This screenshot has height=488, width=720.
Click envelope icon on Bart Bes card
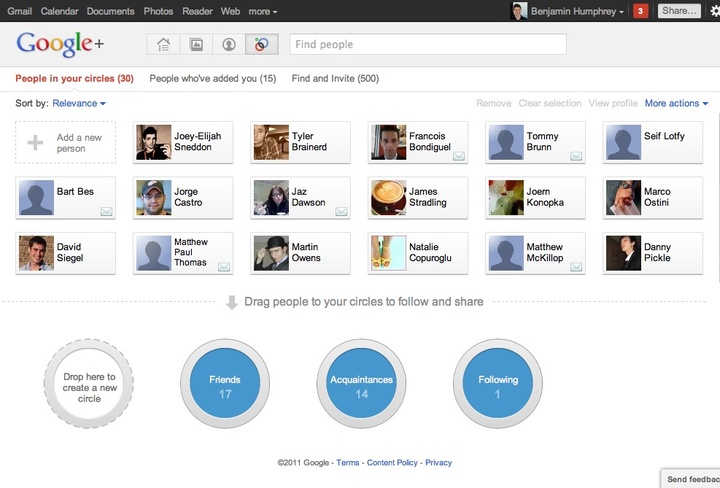point(106,212)
